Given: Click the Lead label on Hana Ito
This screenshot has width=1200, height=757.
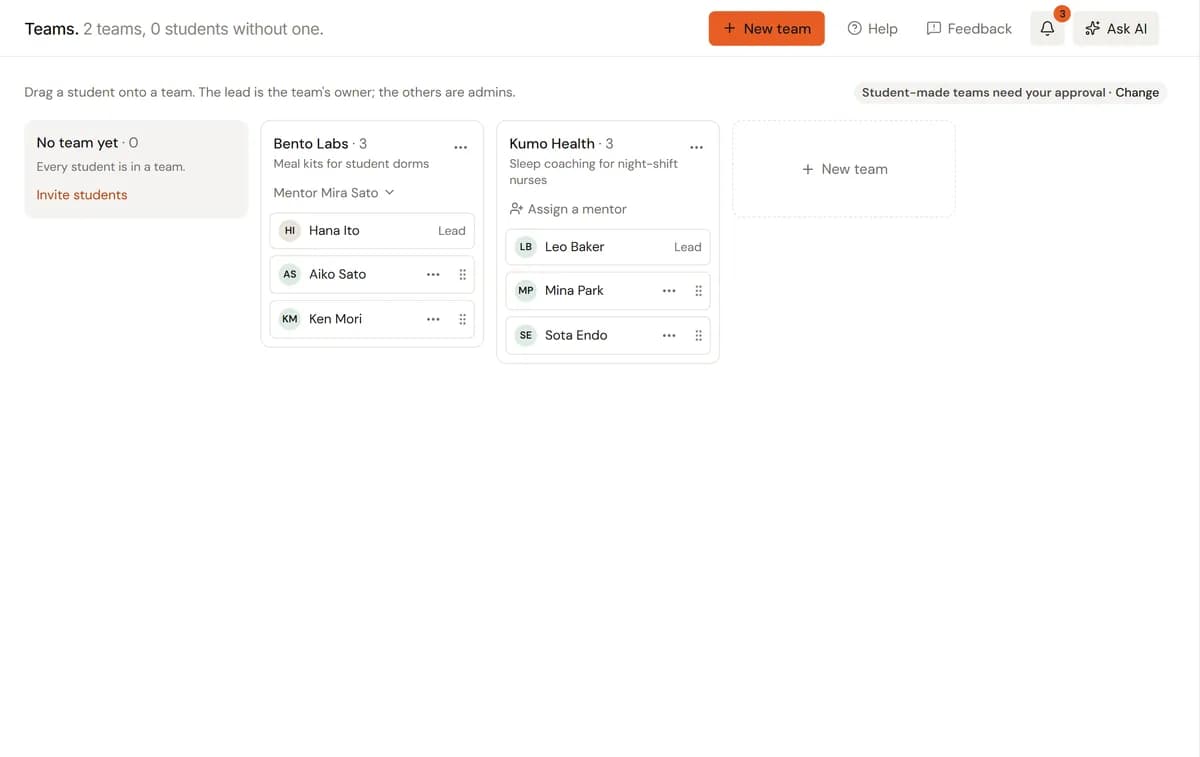Looking at the screenshot, I should pos(452,231).
